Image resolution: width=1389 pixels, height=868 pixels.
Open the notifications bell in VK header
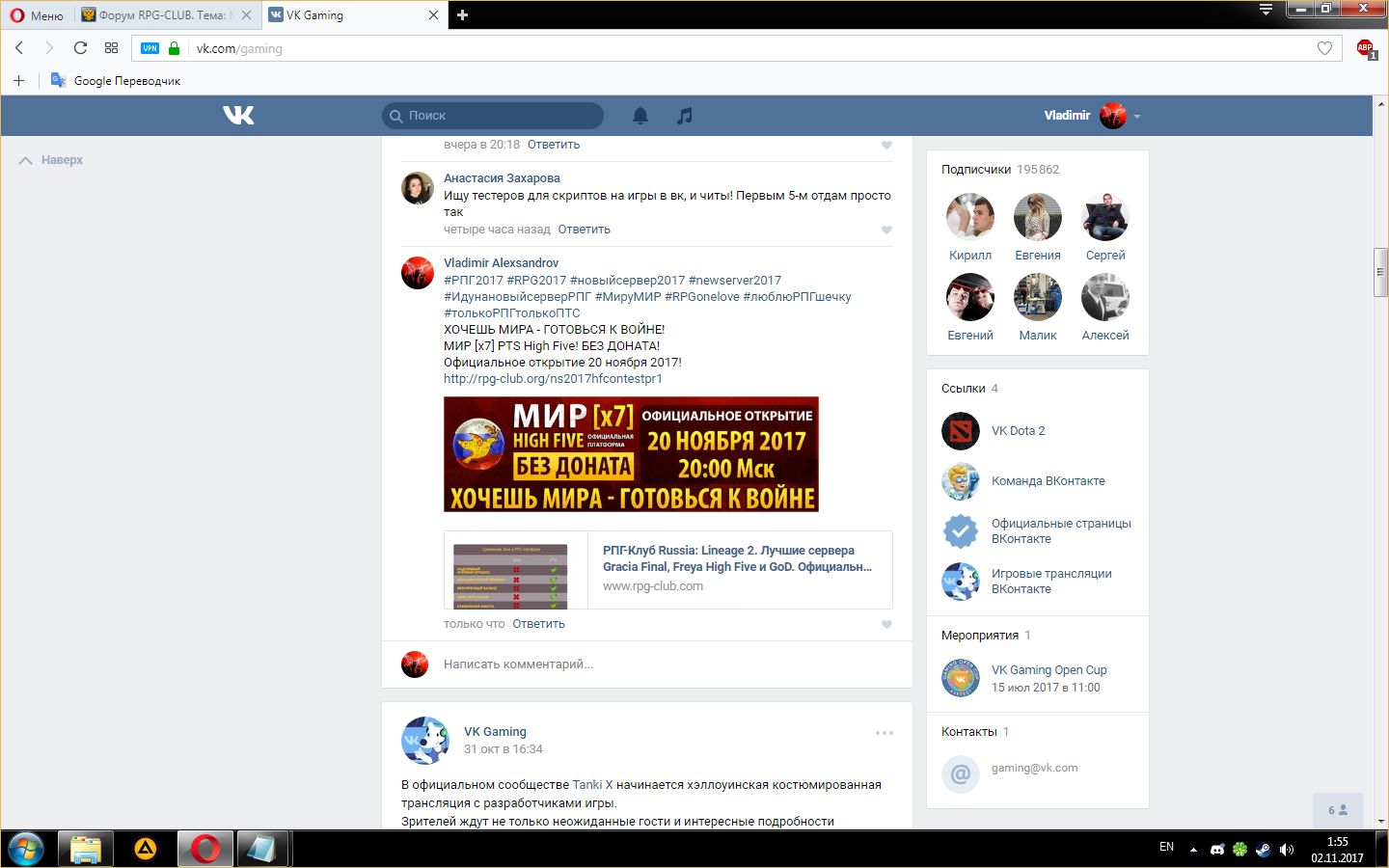[x=640, y=116]
